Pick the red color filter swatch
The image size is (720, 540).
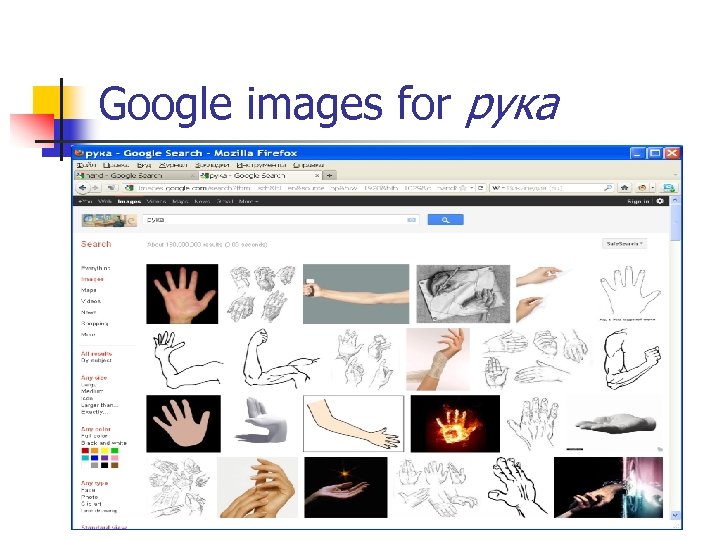85,451
